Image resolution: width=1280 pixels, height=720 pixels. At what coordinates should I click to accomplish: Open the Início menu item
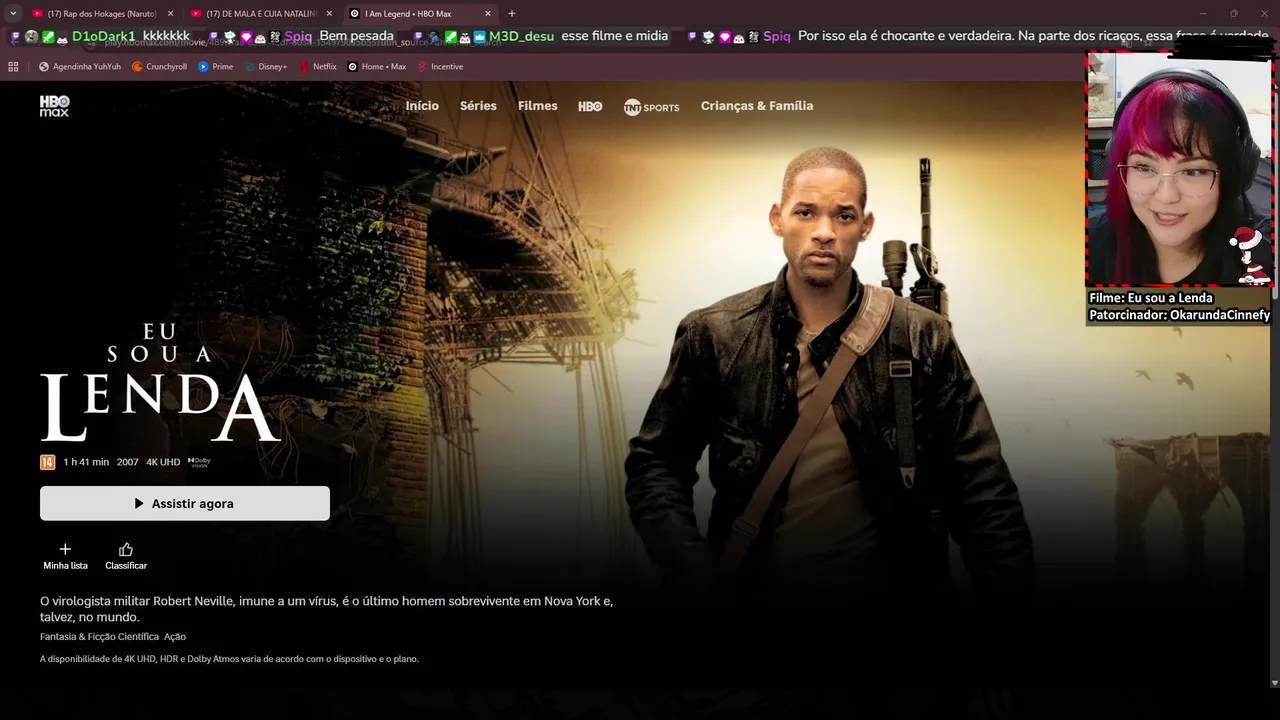click(422, 106)
